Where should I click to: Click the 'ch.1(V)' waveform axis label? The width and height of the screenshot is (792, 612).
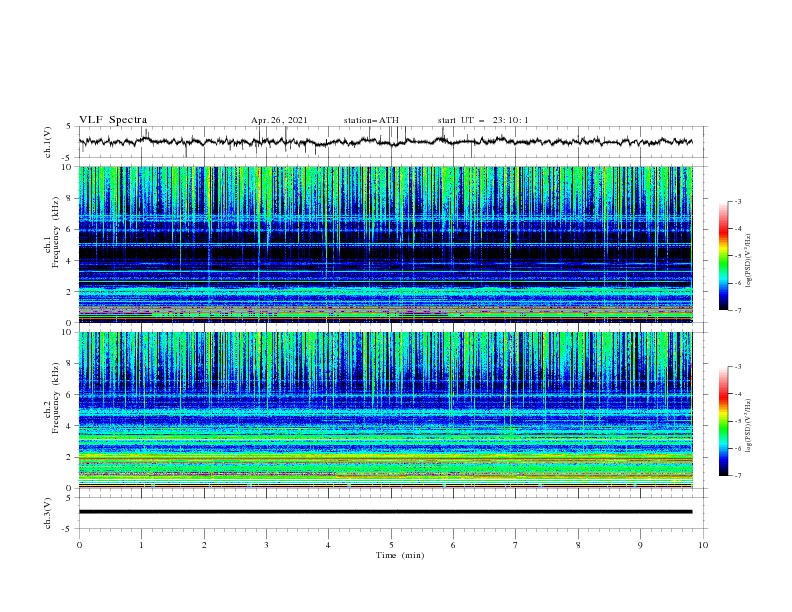point(48,142)
